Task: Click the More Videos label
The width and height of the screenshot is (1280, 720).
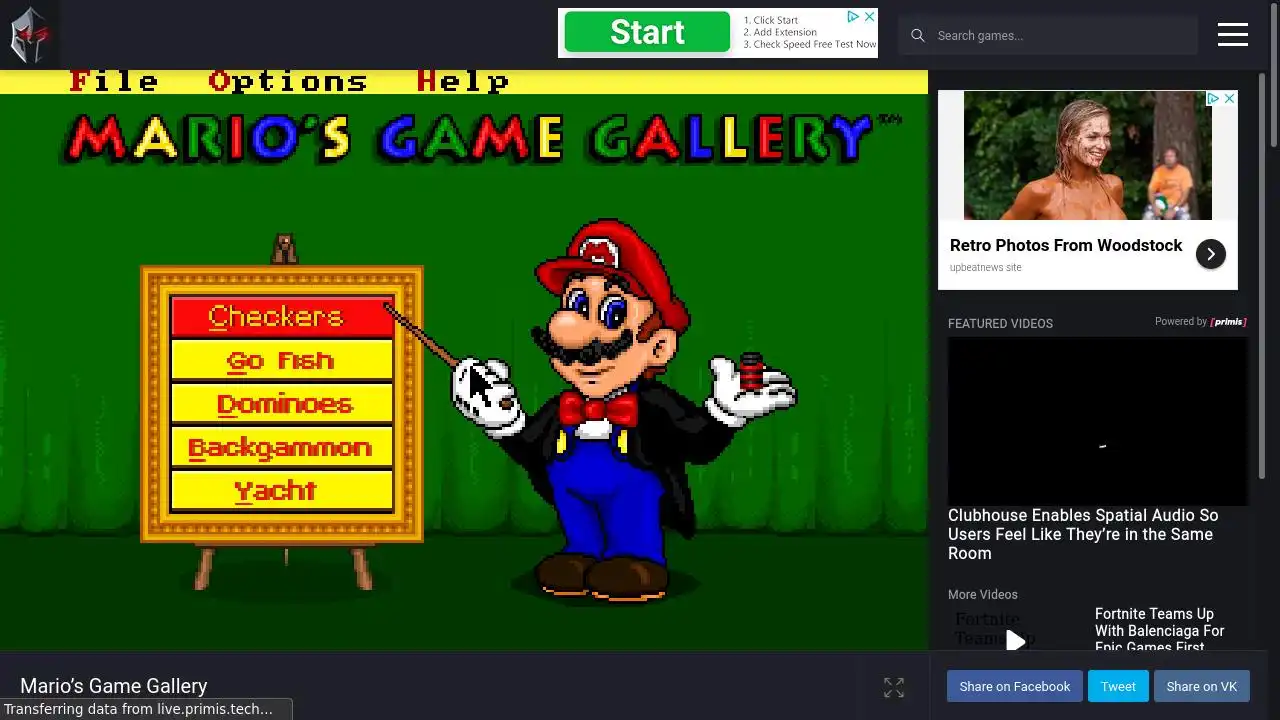Action: click(983, 594)
